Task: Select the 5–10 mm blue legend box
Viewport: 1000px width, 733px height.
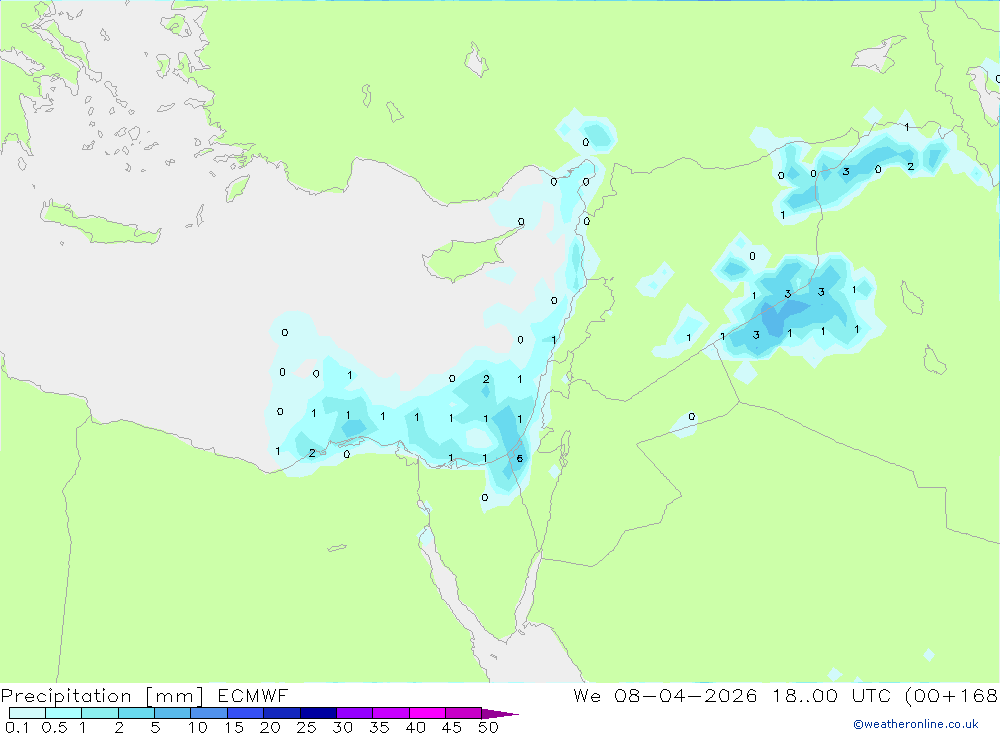Action: click(x=172, y=713)
